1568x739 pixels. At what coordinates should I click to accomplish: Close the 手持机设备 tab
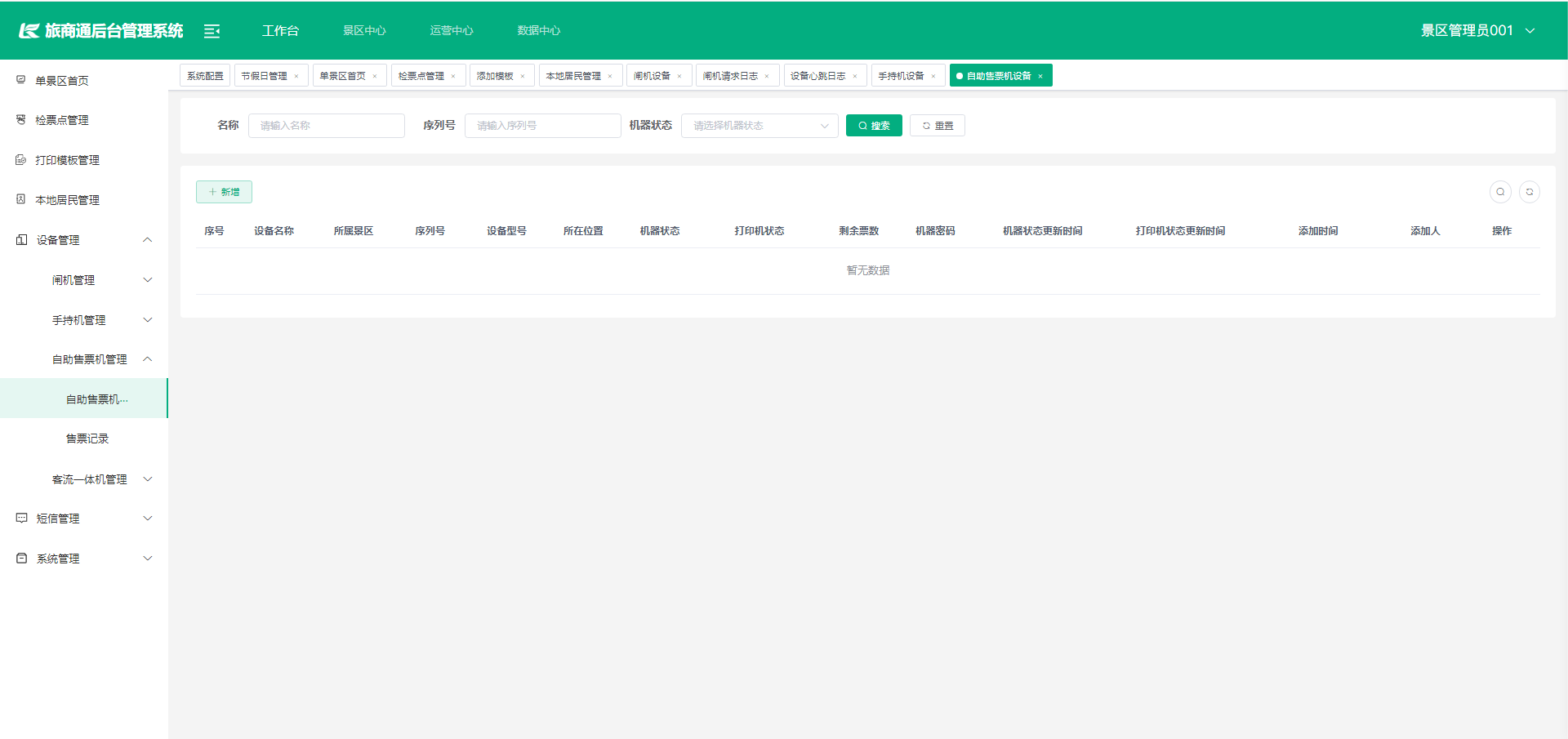point(933,76)
